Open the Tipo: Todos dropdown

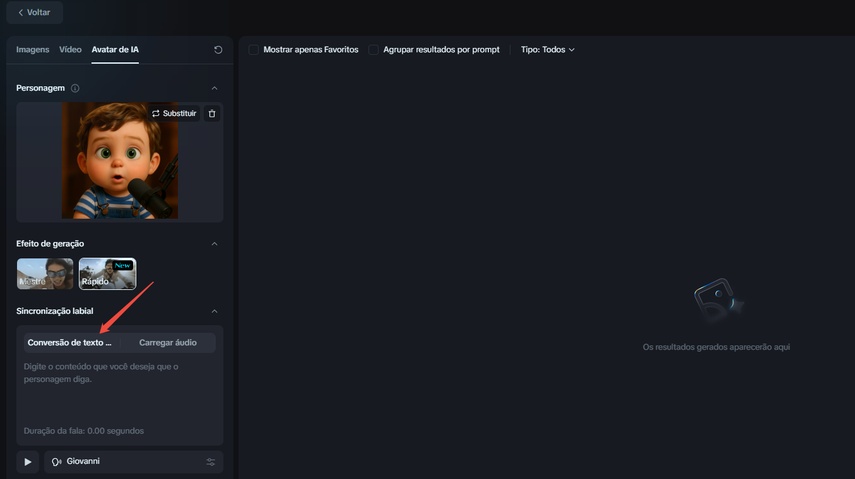pos(547,50)
